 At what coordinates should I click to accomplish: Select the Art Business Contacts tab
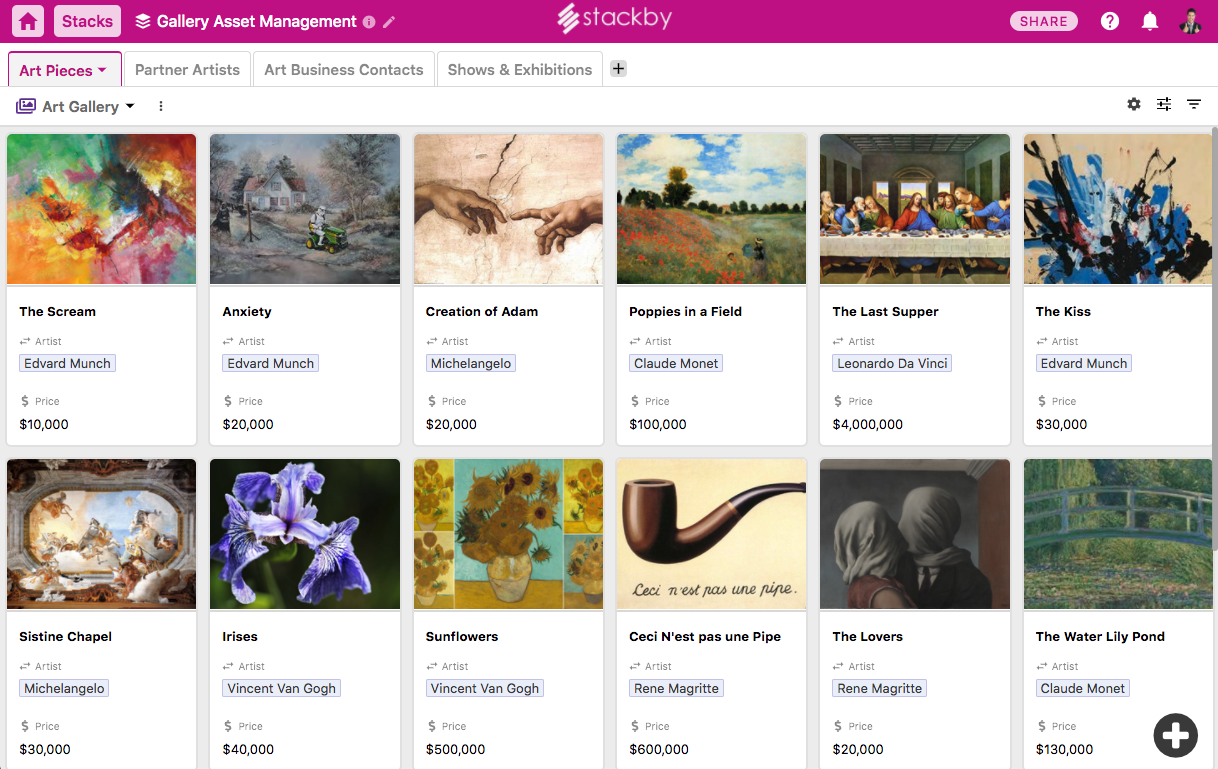click(343, 70)
